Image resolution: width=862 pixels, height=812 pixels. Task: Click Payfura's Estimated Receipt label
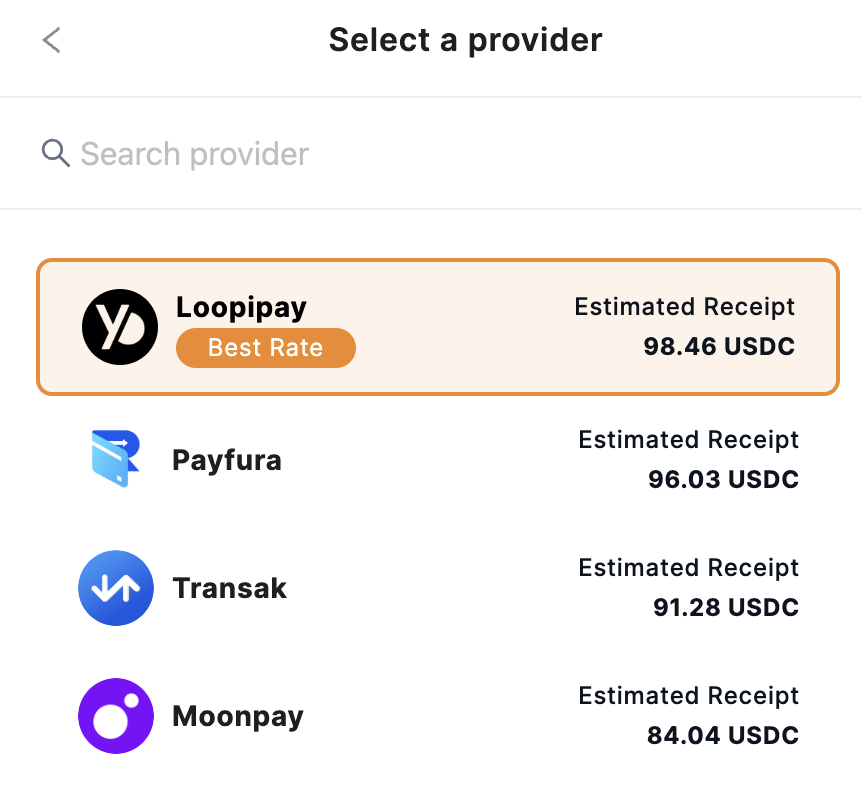click(x=689, y=440)
